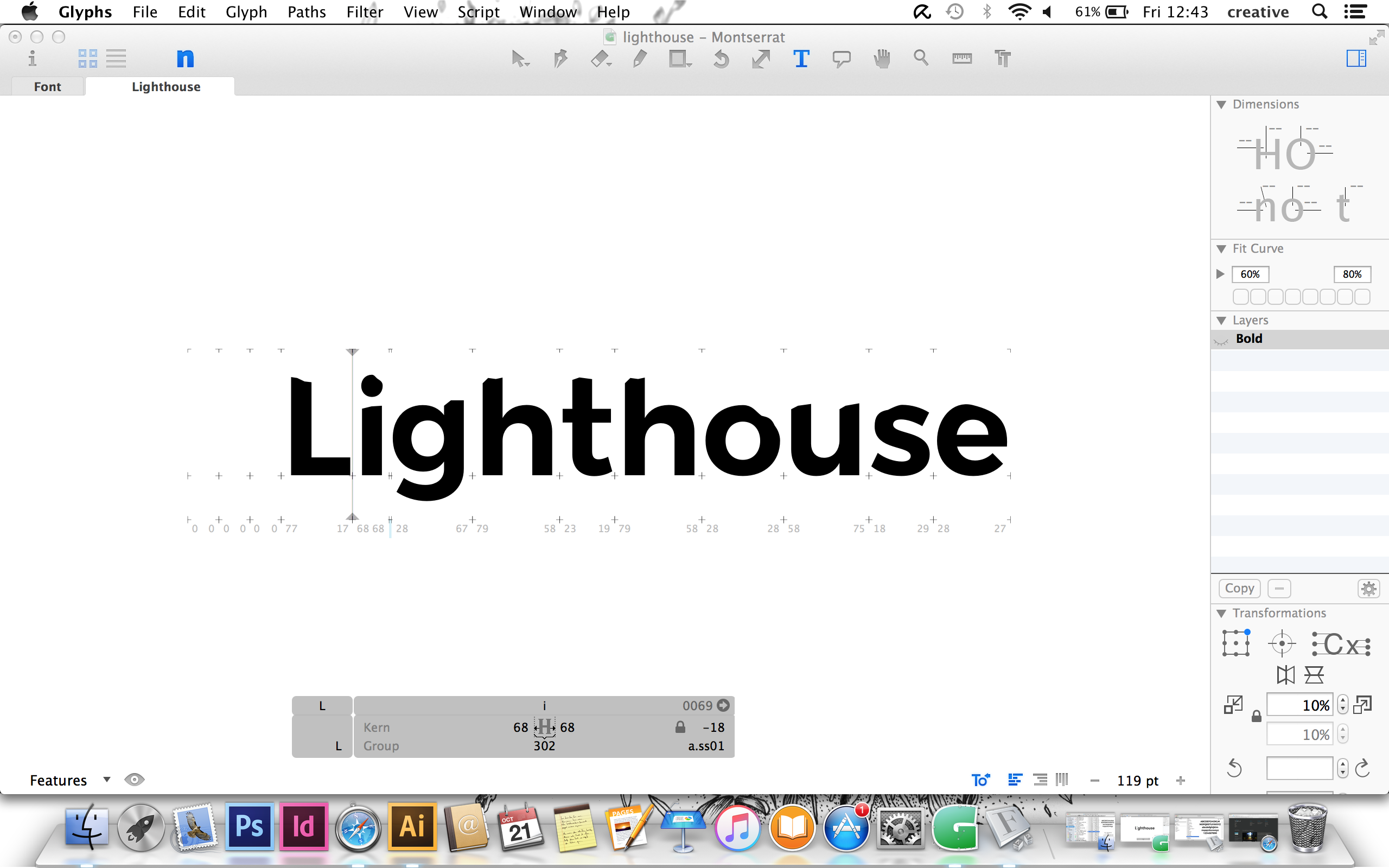Flip vertically in Transformations
The width and height of the screenshot is (1389, 868).
coord(1314,674)
